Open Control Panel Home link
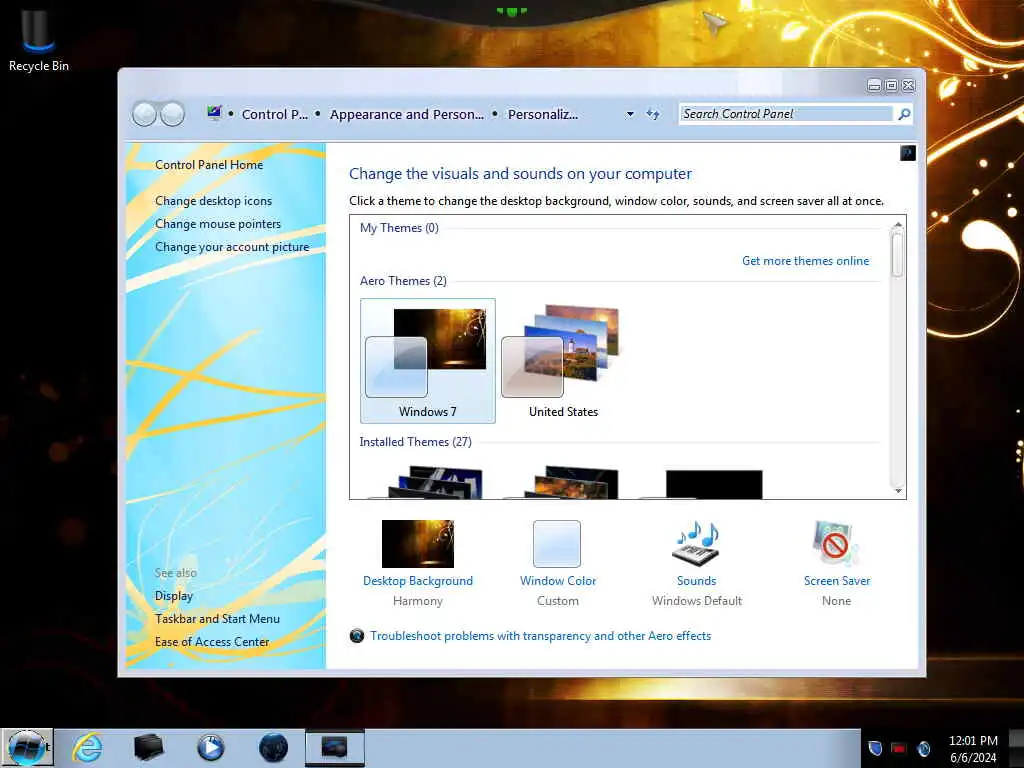This screenshot has width=1024, height=768. pyautogui.click(x=209, y=165)
